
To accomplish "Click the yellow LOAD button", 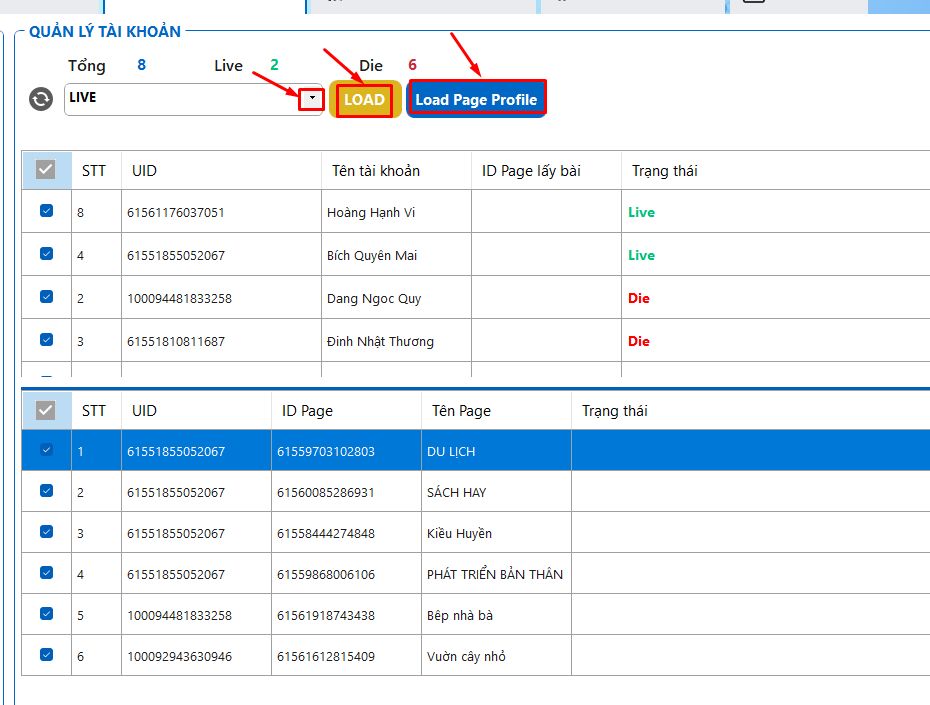I will 365,100.
